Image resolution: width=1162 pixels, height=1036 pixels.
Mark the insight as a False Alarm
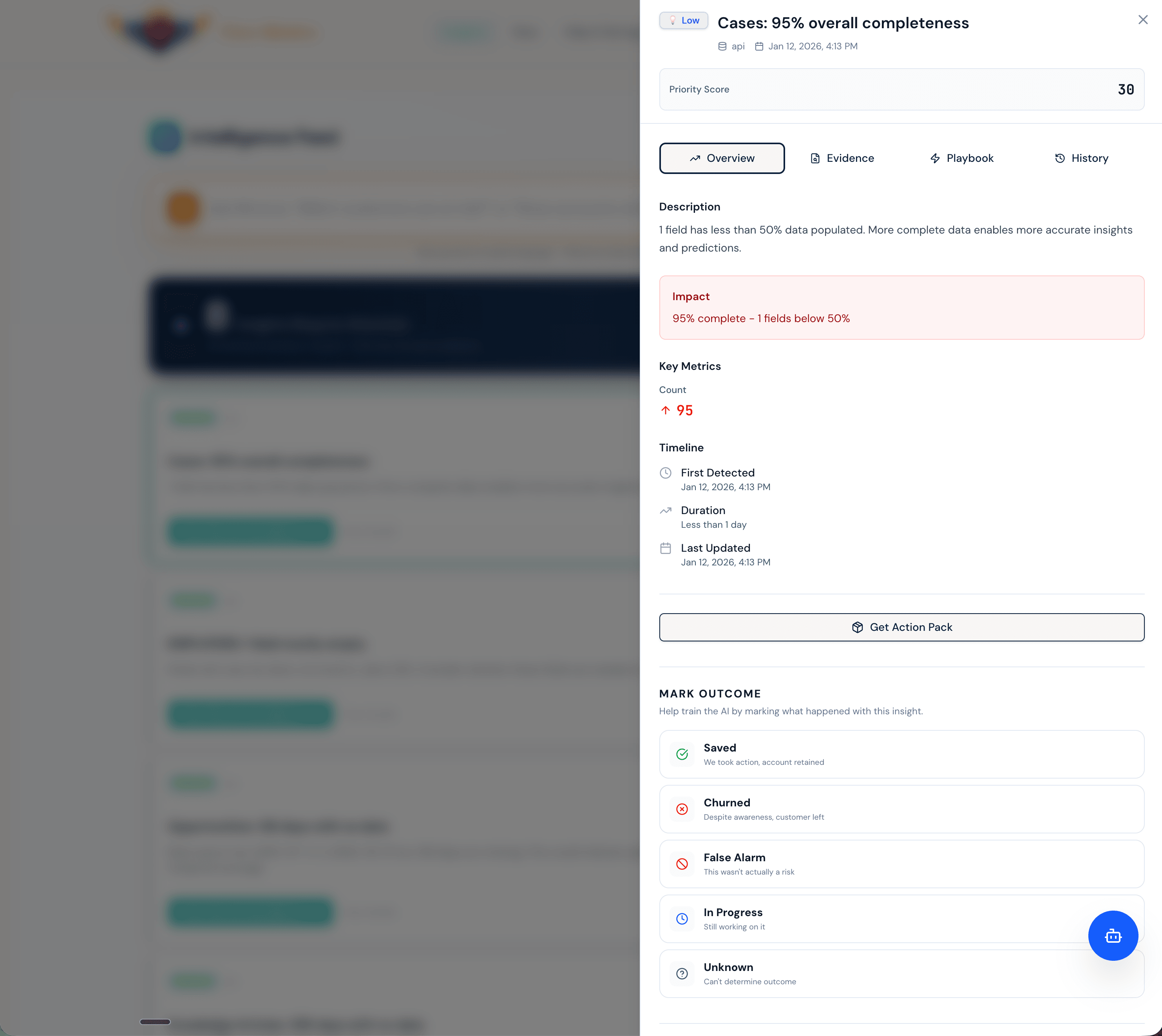click(901, 864)
